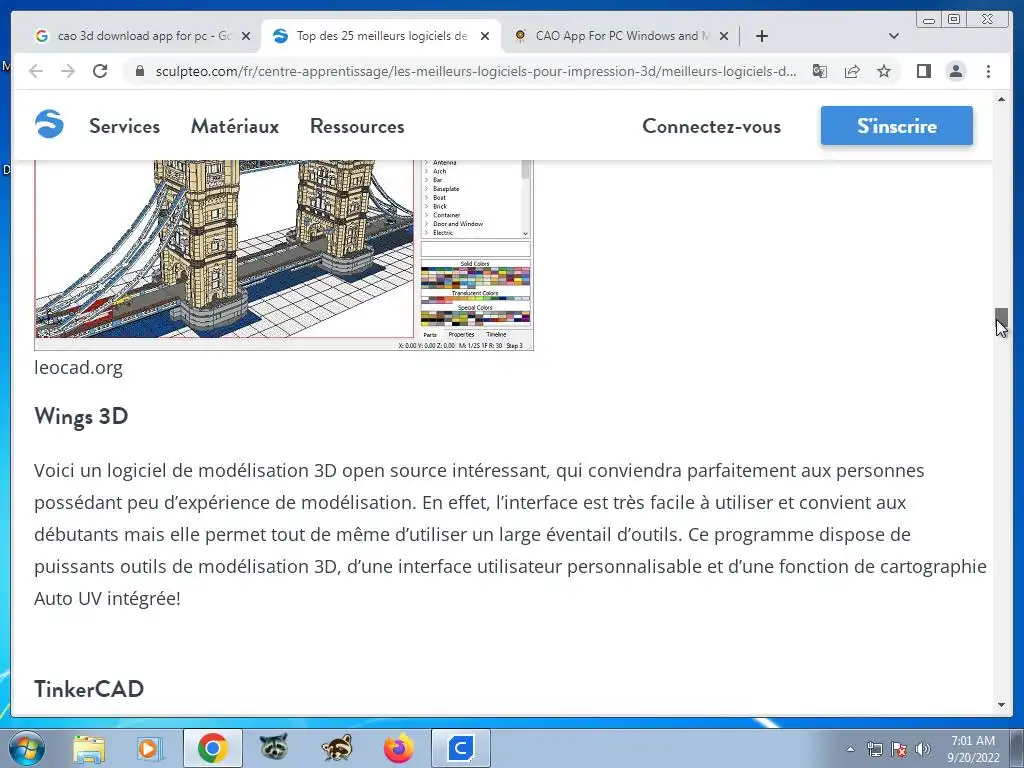Launch Firefox from the taskbar

pos(399,748)
